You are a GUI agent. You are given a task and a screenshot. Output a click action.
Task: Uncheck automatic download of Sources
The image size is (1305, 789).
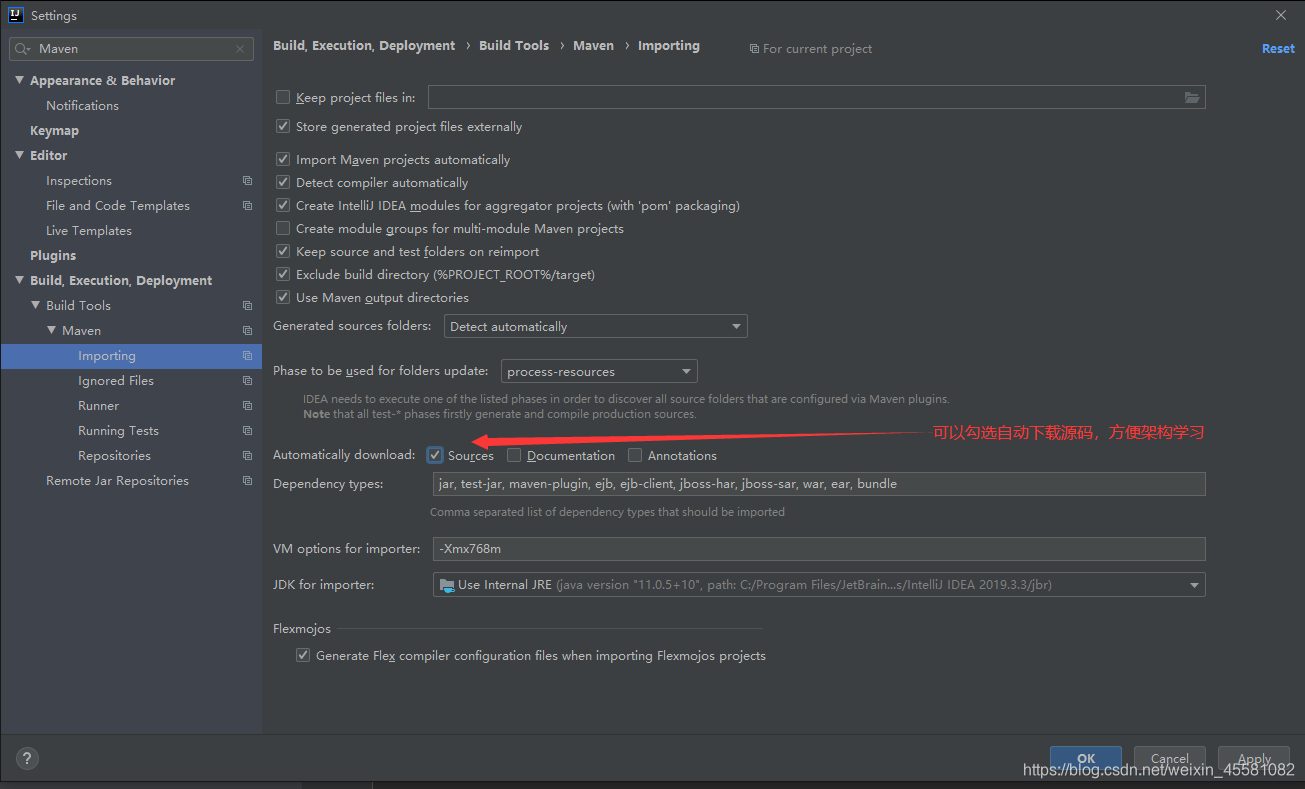435,455
